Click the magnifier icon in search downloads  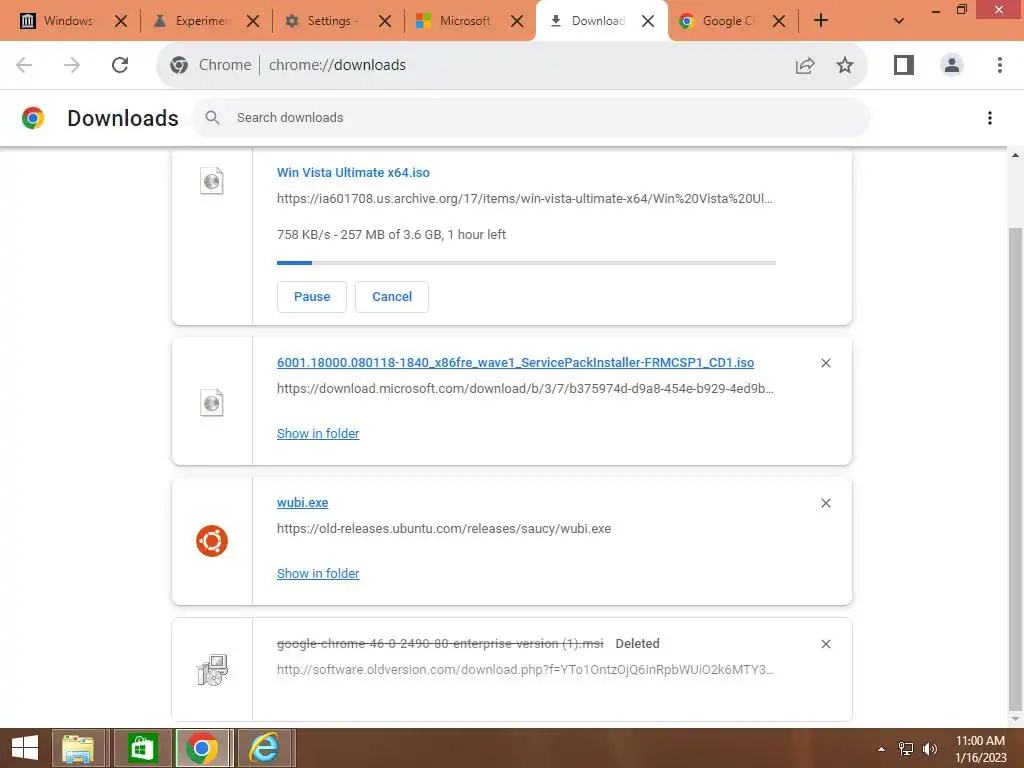point(212,118)
